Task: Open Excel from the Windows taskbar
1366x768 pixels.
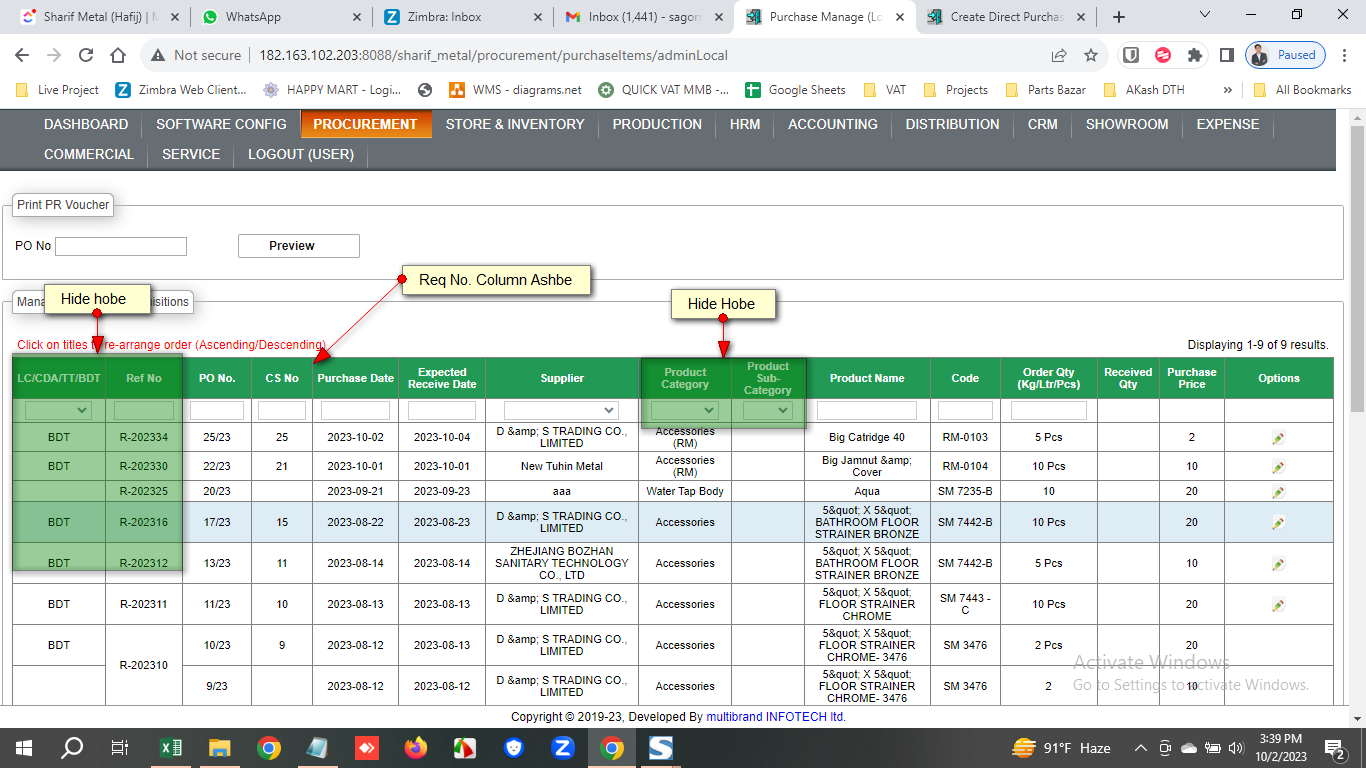Action: 171,748
